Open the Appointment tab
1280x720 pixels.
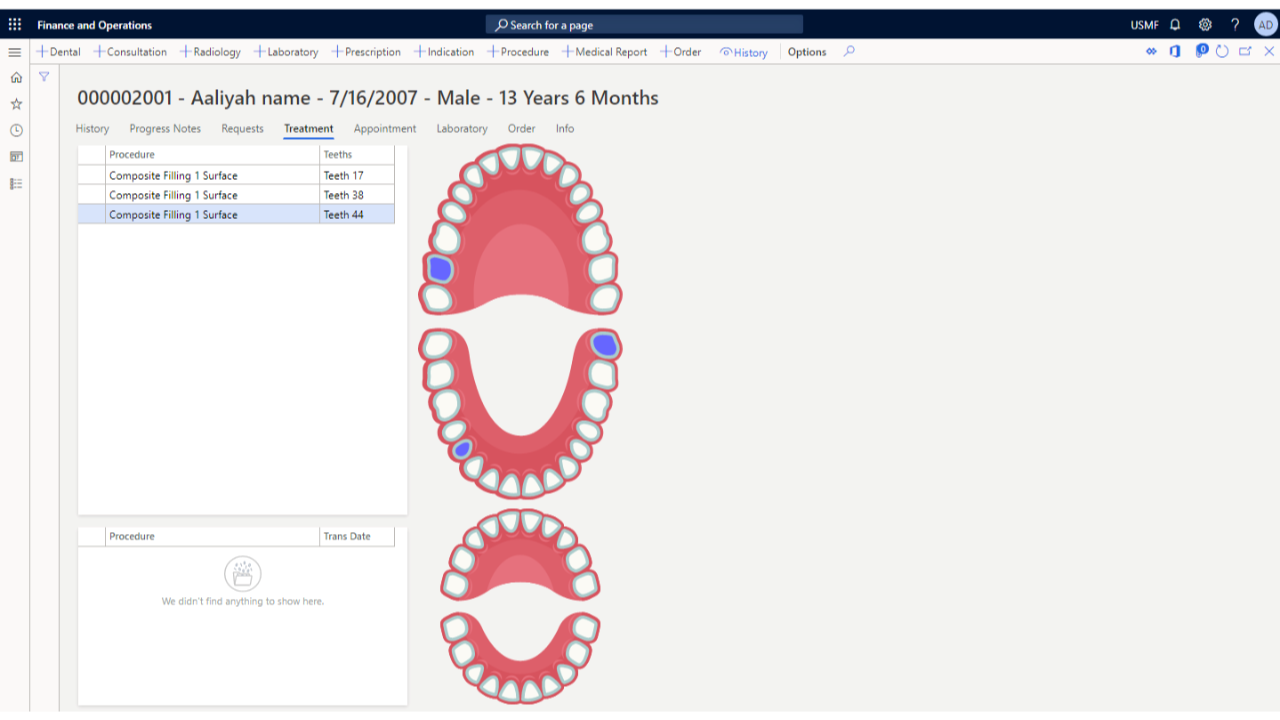click(x=385, y=129)
